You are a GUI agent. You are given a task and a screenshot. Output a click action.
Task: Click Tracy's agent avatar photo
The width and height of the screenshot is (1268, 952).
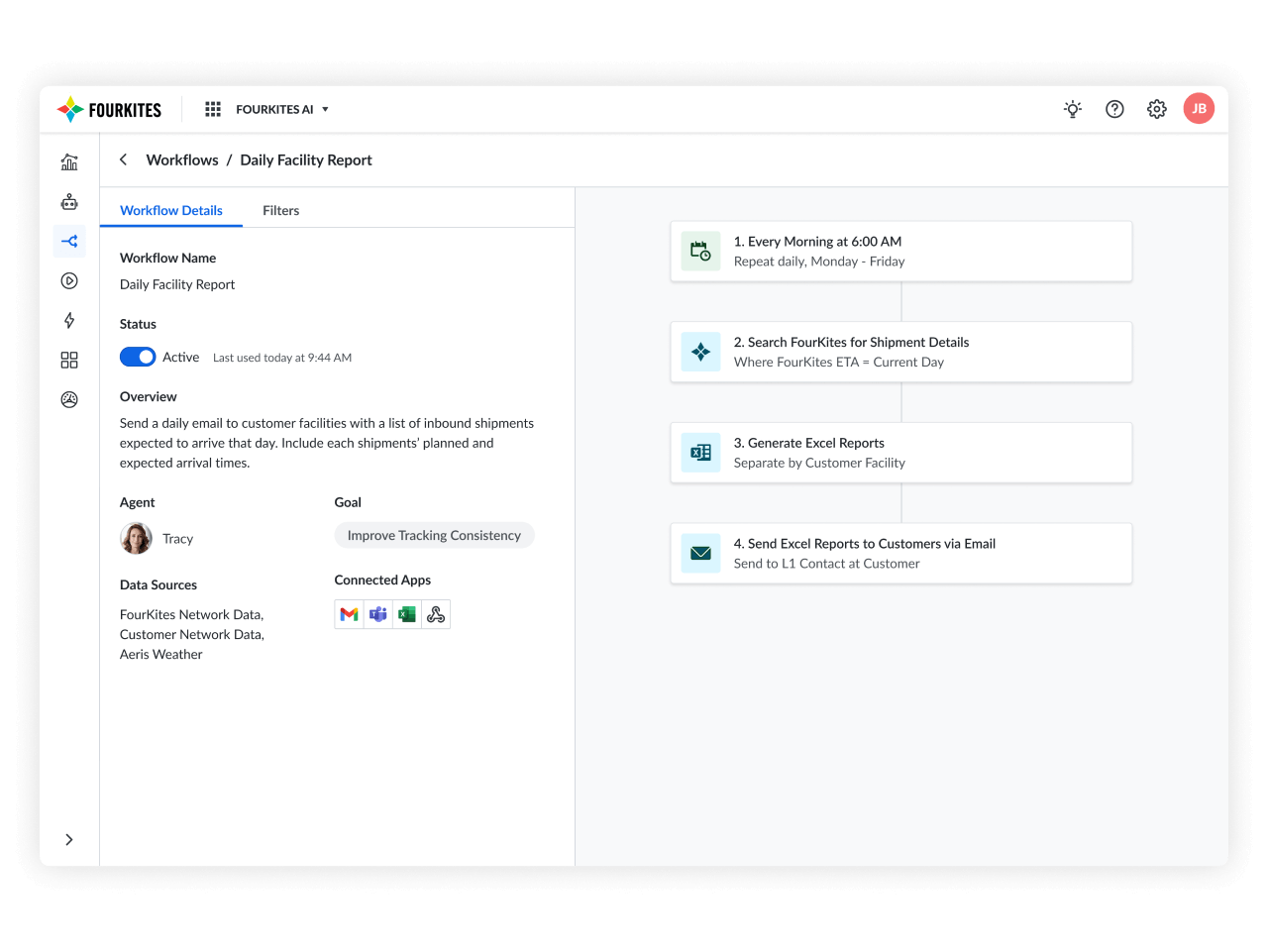pyautogui.click(x=137, y=539)
